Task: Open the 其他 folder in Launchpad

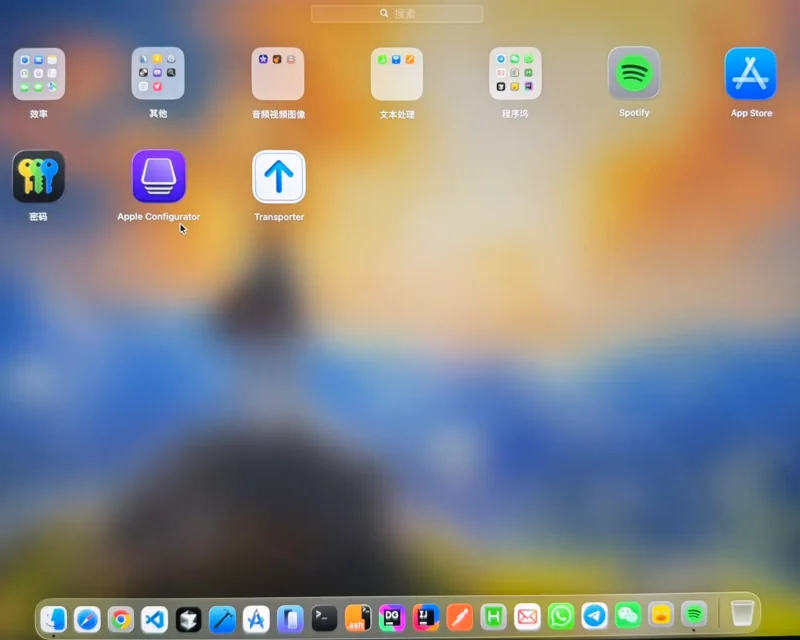Action: pos(158,73)
